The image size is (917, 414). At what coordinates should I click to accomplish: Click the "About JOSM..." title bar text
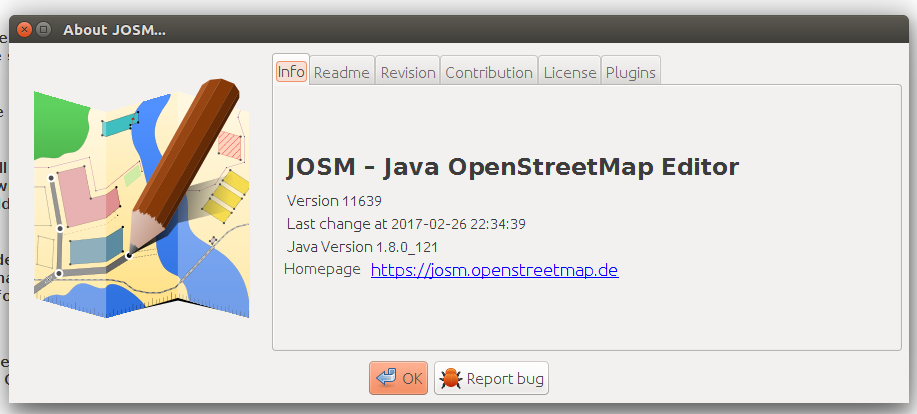pos(114,29)
